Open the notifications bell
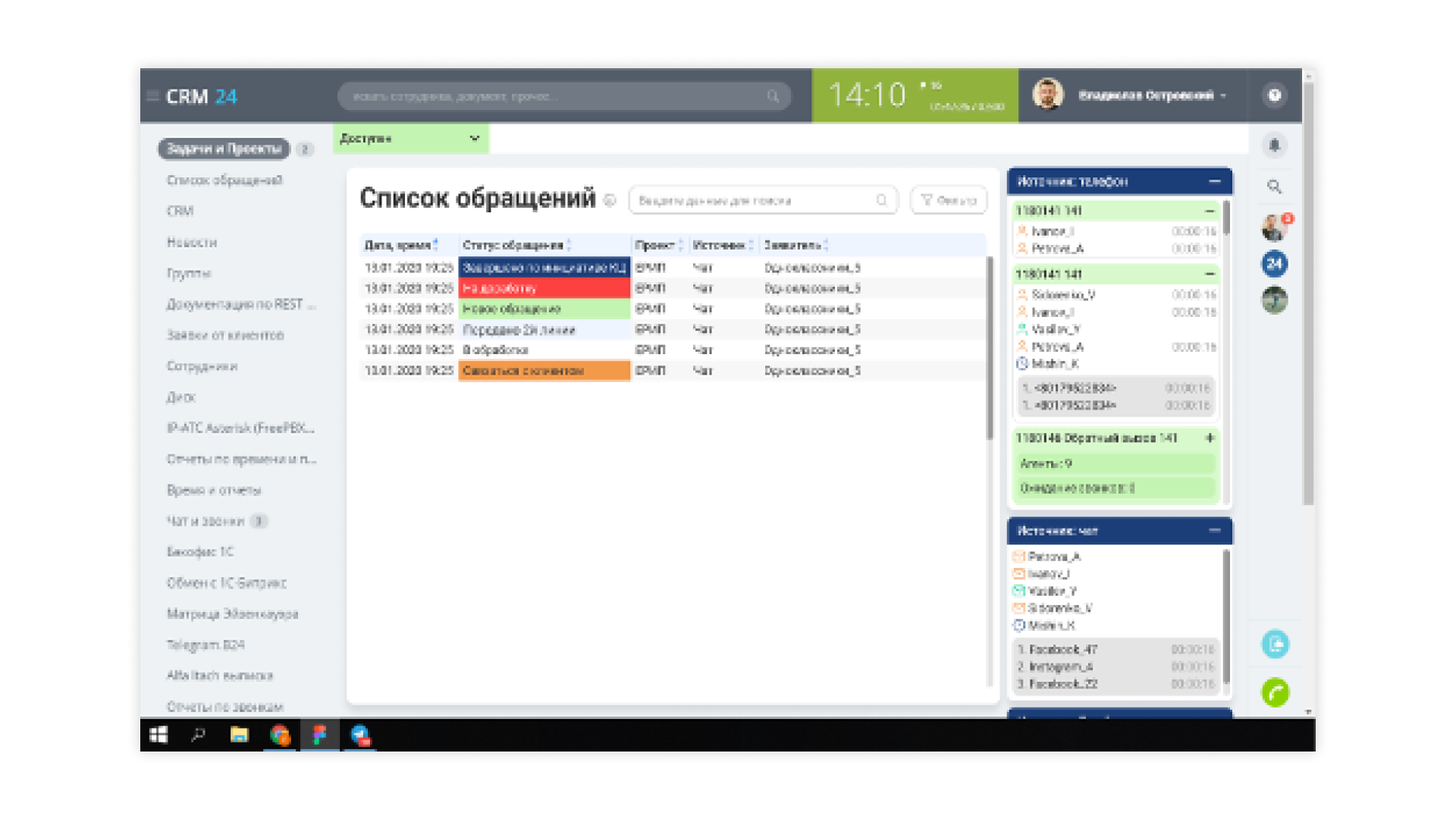Viewport: 1456px width, 819px height. coord(1275,145)
